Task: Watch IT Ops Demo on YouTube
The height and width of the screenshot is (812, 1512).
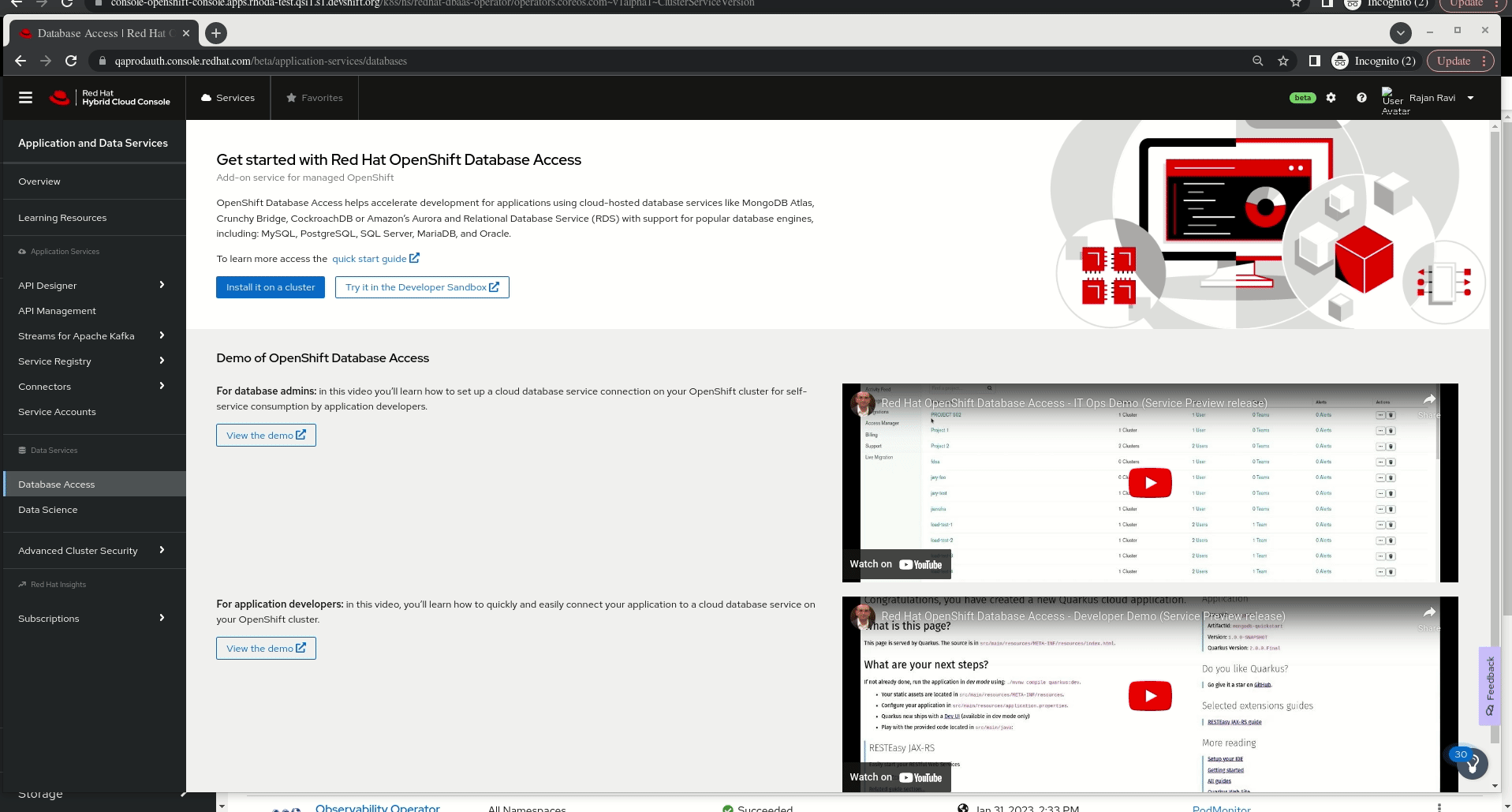Action: coord(896,564)
